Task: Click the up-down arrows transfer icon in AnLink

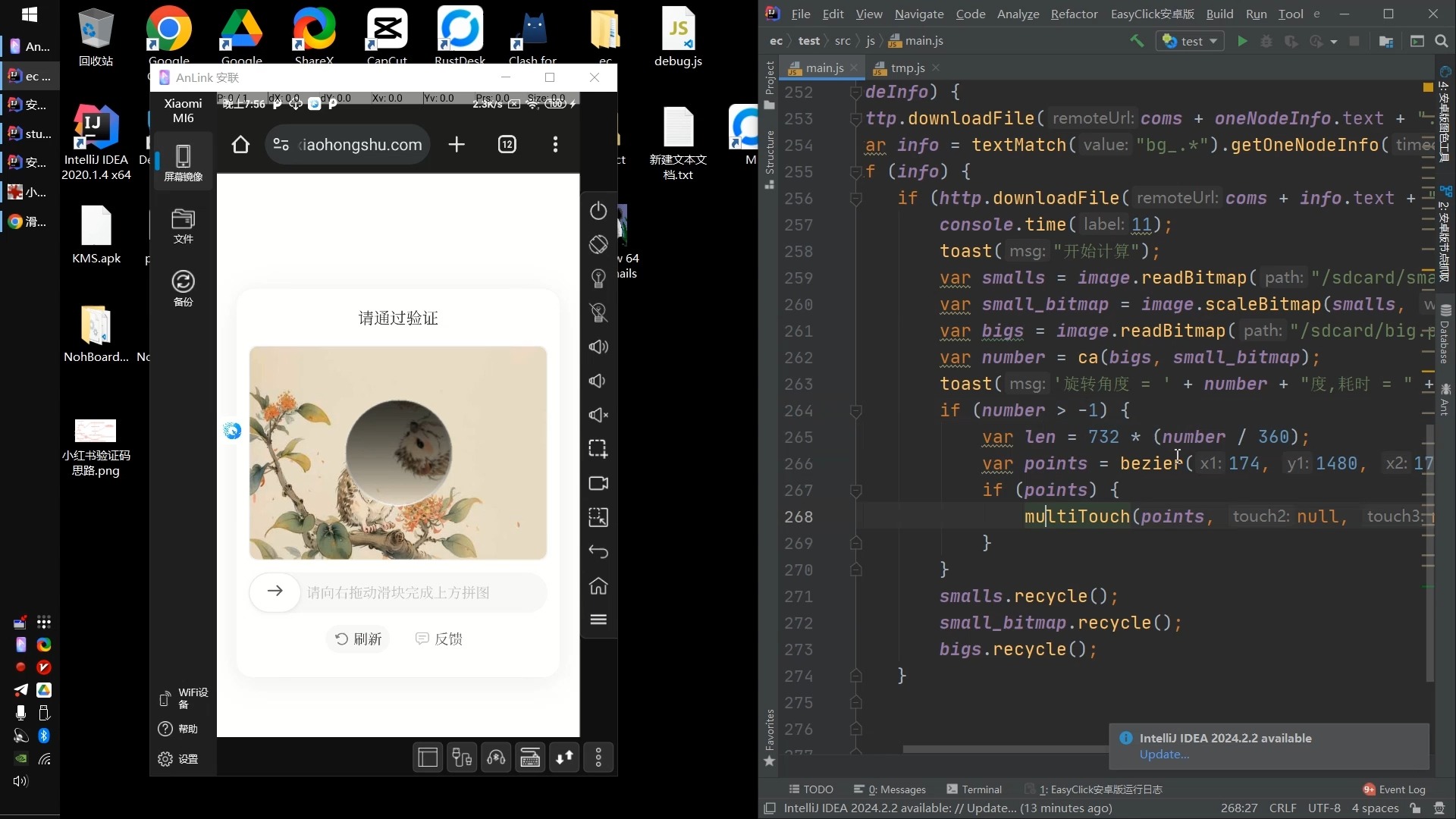Action: click(x=564, y=758)
